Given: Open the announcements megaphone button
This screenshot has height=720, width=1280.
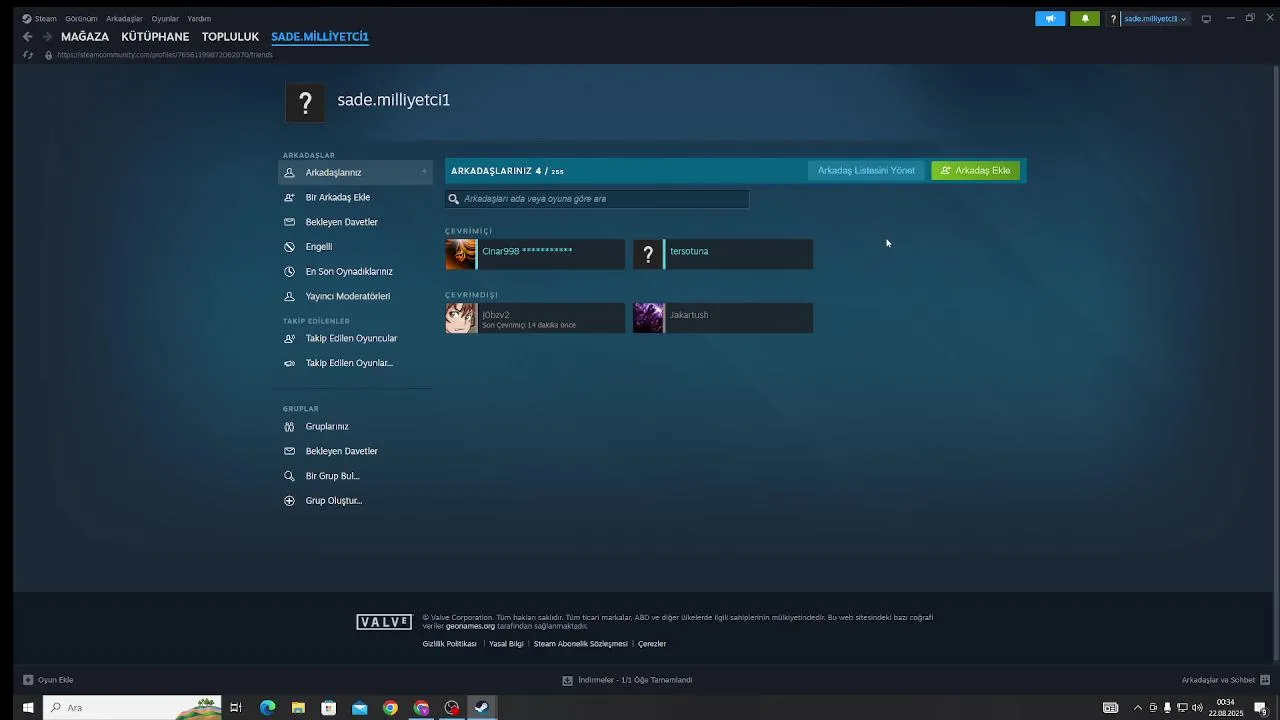Looking at the screenshot, I should (1050, 18).
